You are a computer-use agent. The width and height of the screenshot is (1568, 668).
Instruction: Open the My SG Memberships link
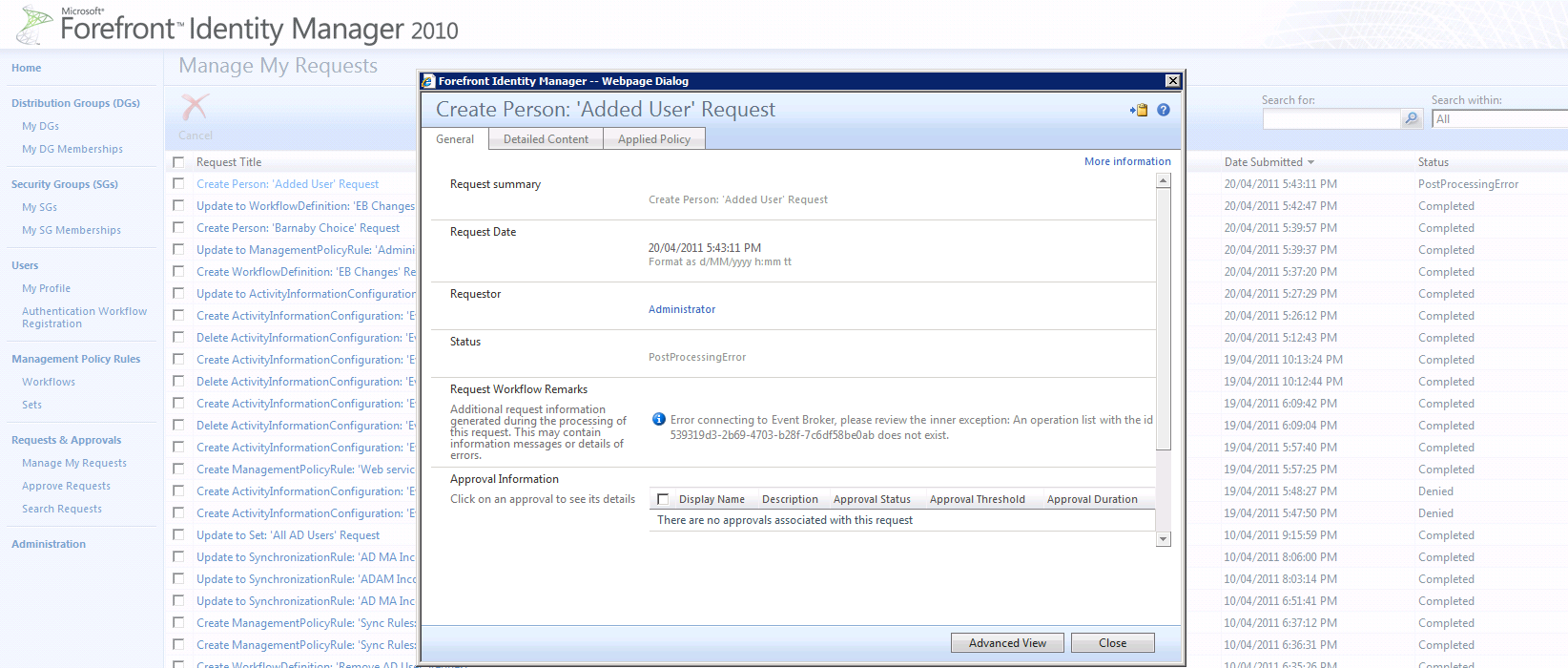coord(72,230)
